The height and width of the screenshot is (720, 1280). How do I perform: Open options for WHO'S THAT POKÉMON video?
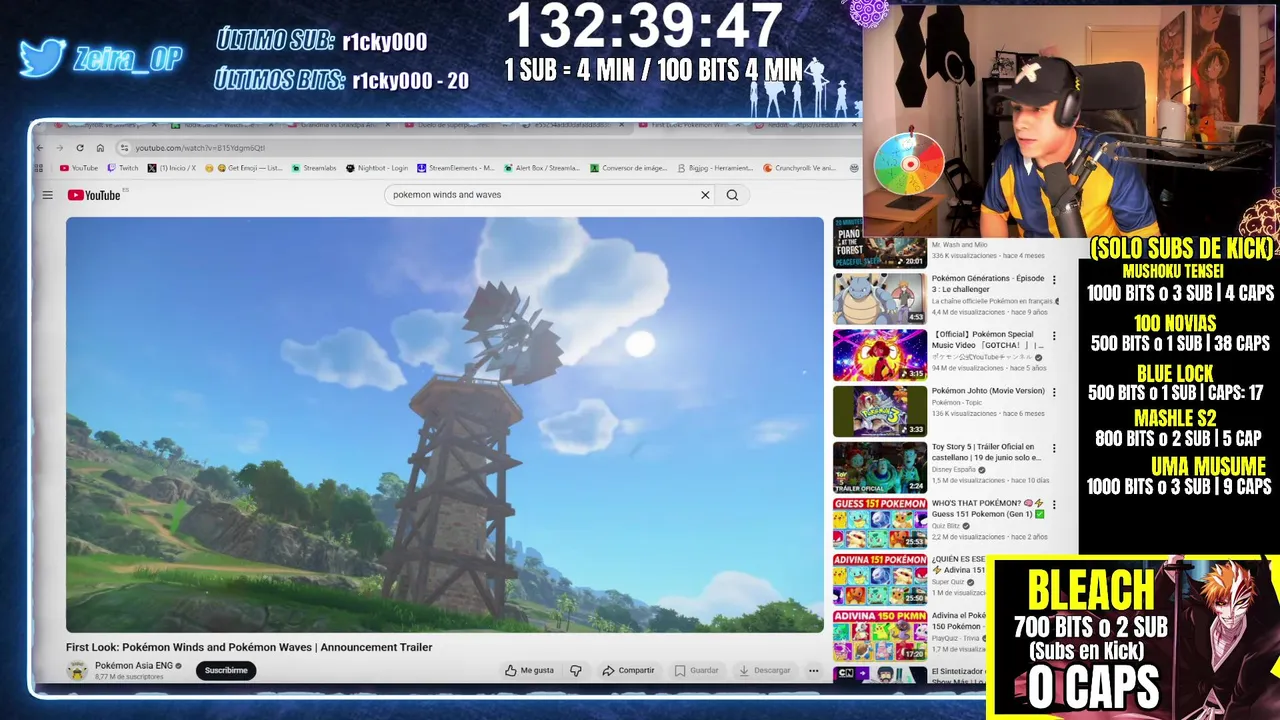1053,505
